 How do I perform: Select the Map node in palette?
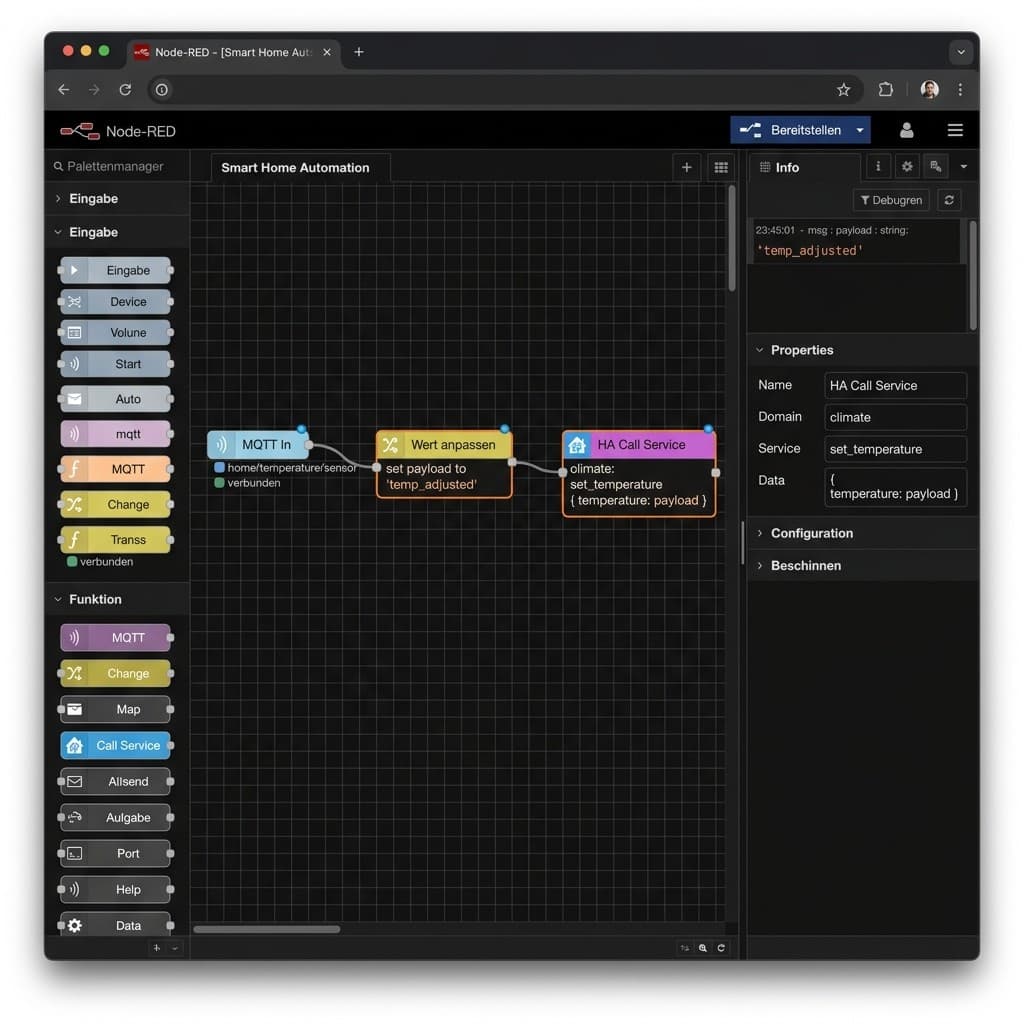(116, 709)
